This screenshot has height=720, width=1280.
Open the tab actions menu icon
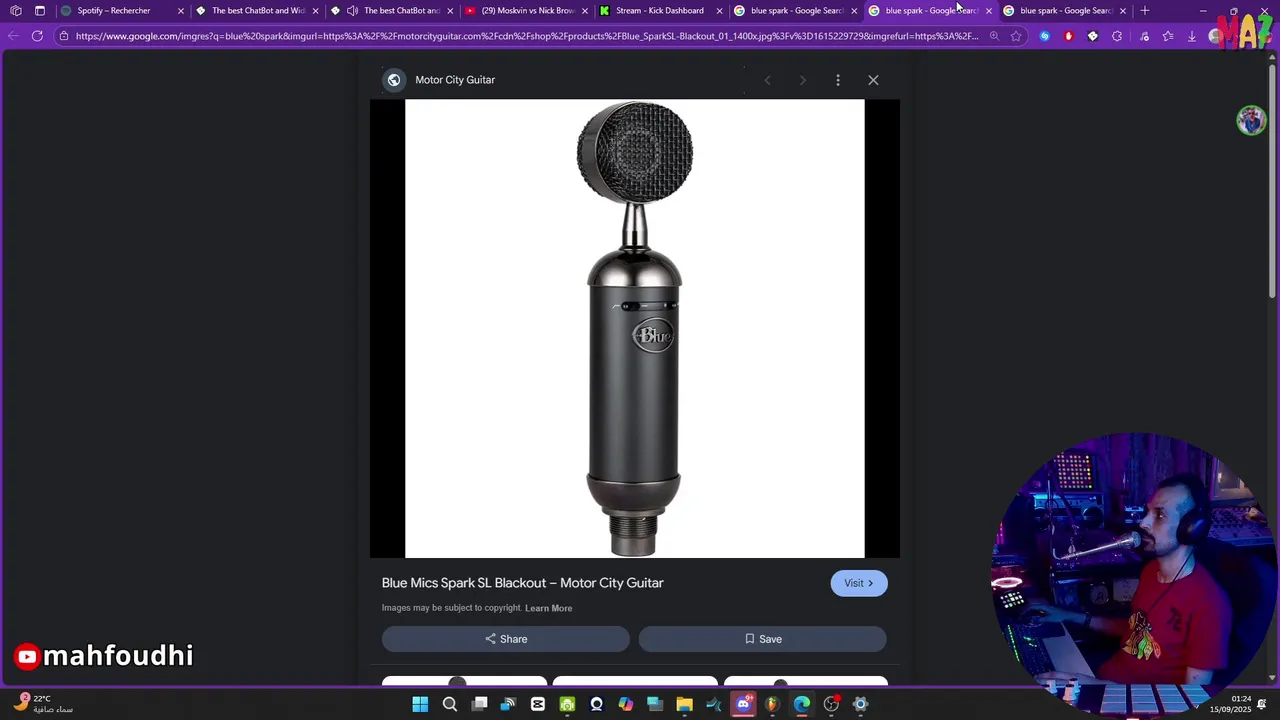point(40,11)
